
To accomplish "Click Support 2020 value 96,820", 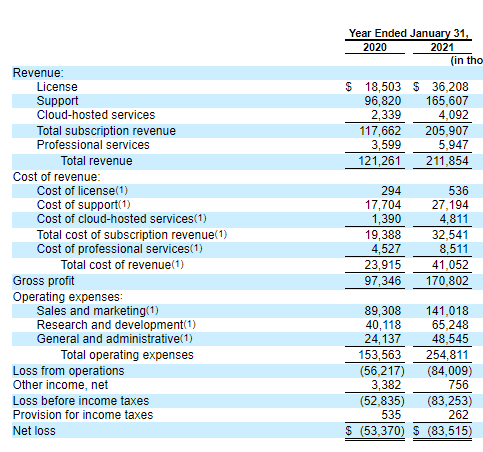I will click(x=383, y=101).
